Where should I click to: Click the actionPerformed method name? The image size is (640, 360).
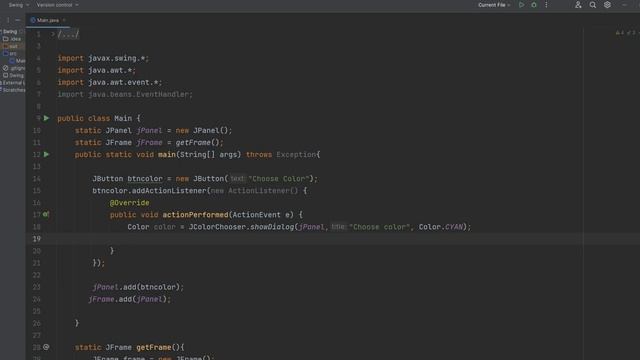click(195, 215)
